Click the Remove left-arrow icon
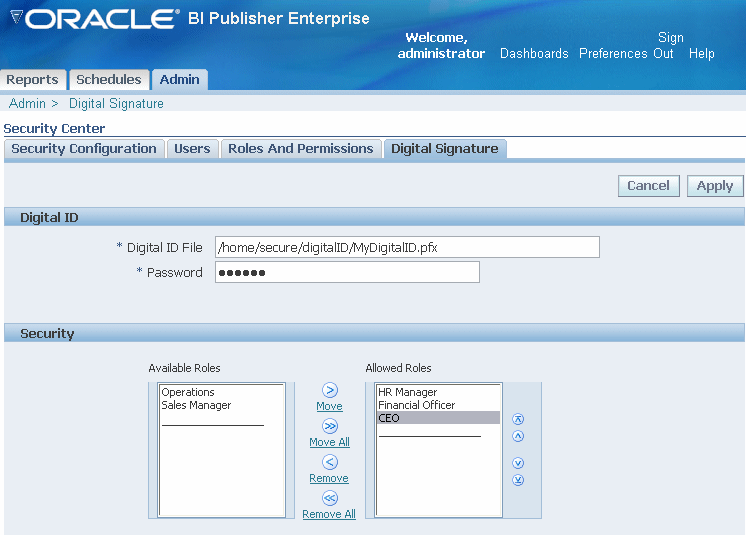Viewport: 746px width, 535px height. pos(330,462)
